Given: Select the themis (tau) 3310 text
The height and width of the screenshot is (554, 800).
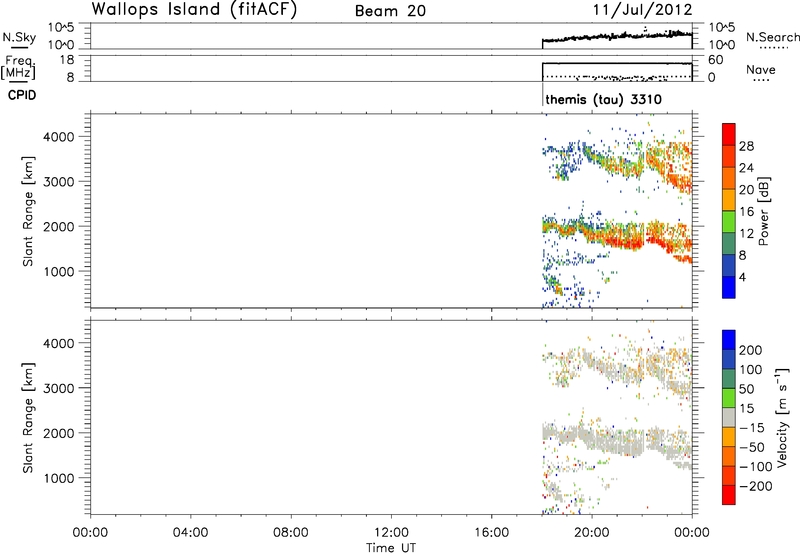Looking at the screenshot, I should [x=604, y=99].
